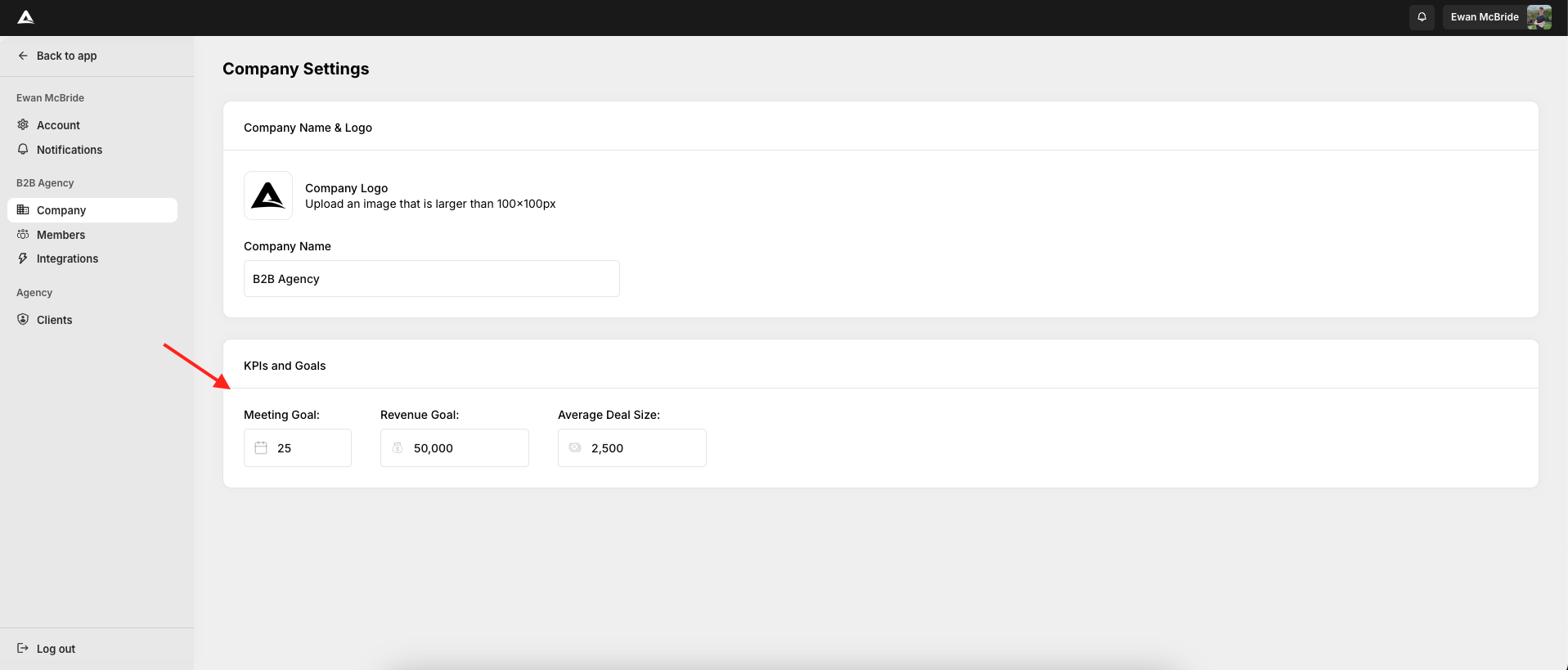Click the Back to app link
Image resolution: width=1568 pixels, height=670 pixels.
point(66,56)
